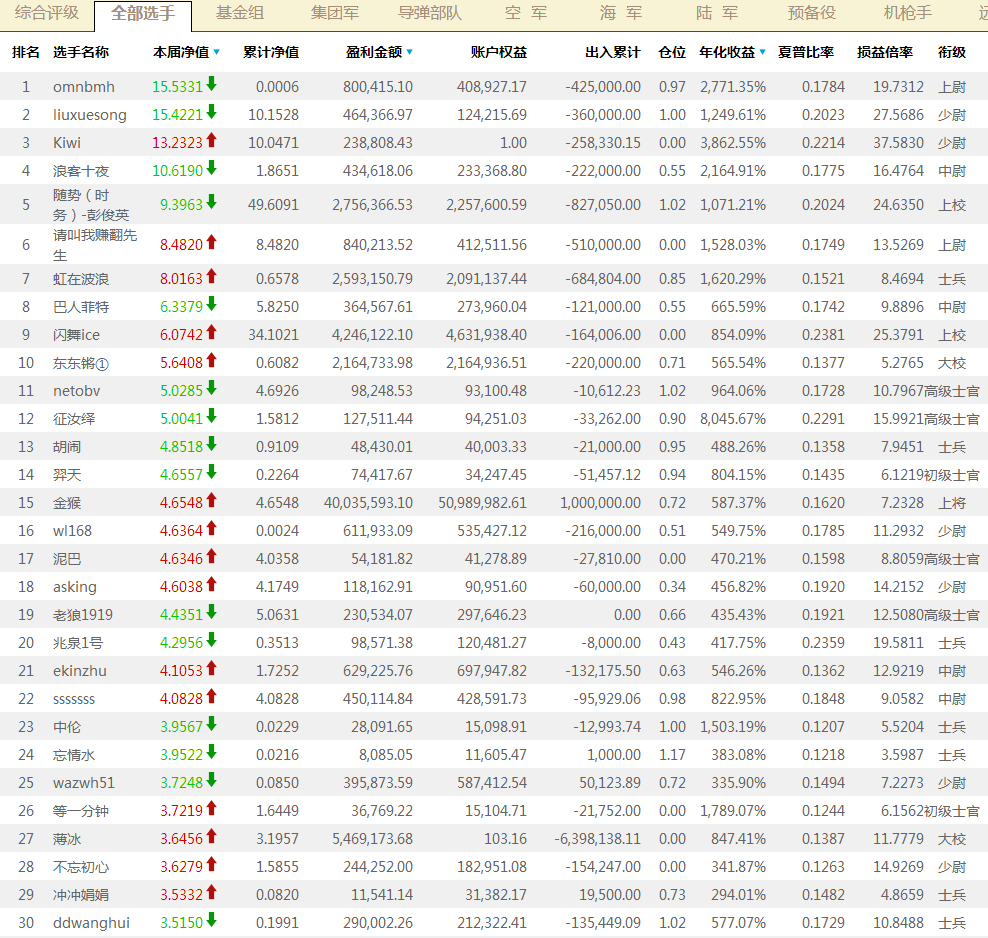Click the 累计净值 column header
Screen dimensions: 988x938
[x=271, y=52]
